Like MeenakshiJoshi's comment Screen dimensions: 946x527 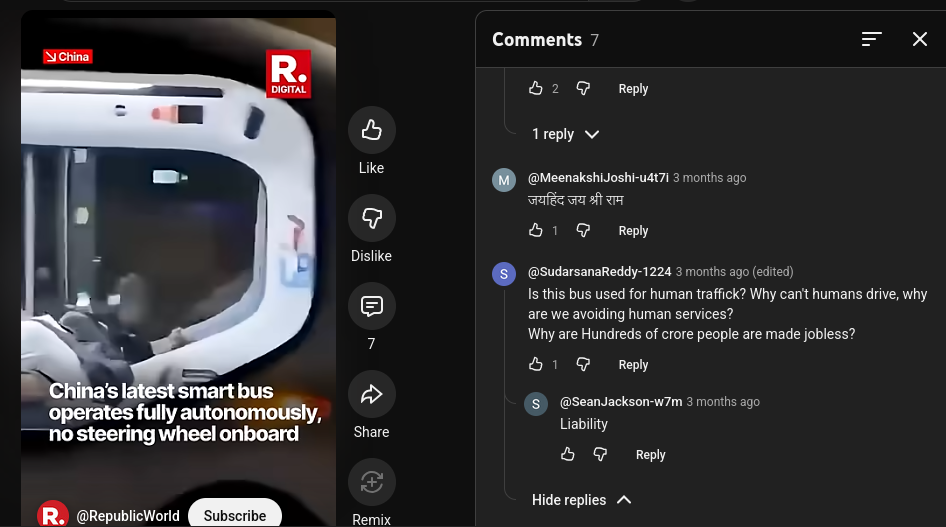(536, 230)
